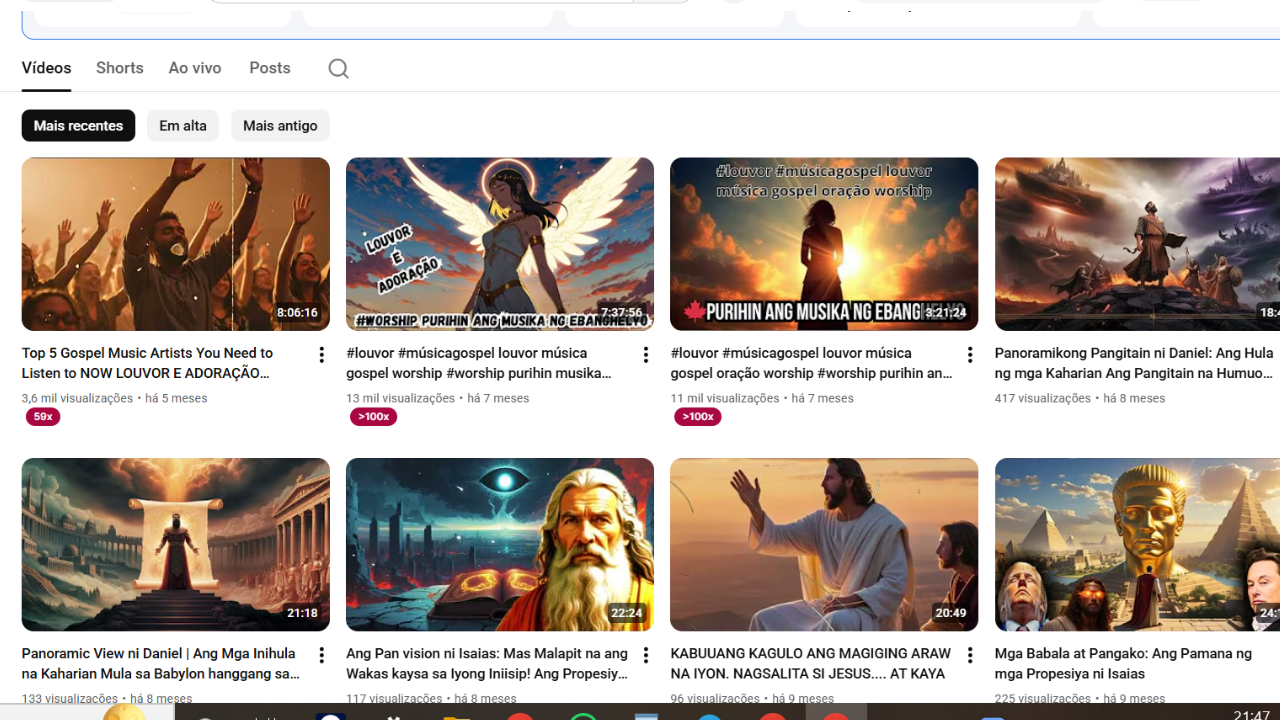Enable the Em alta sort filter
Viewport: 1280px width, 720px height.
(x=182, y=126)
